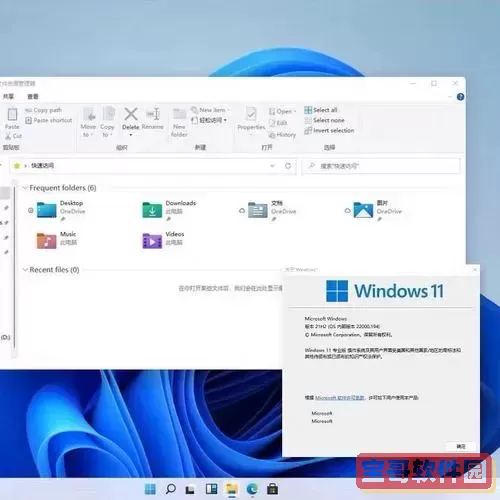
Task: Expand the address bar history dropdown arrow
Action: click(272, 166)
